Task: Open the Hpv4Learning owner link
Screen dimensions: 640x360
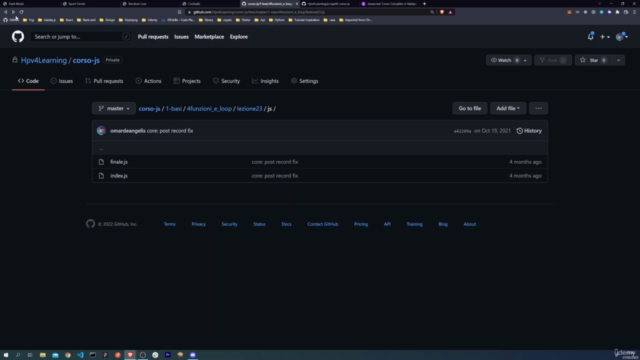Action: point(44,60)
